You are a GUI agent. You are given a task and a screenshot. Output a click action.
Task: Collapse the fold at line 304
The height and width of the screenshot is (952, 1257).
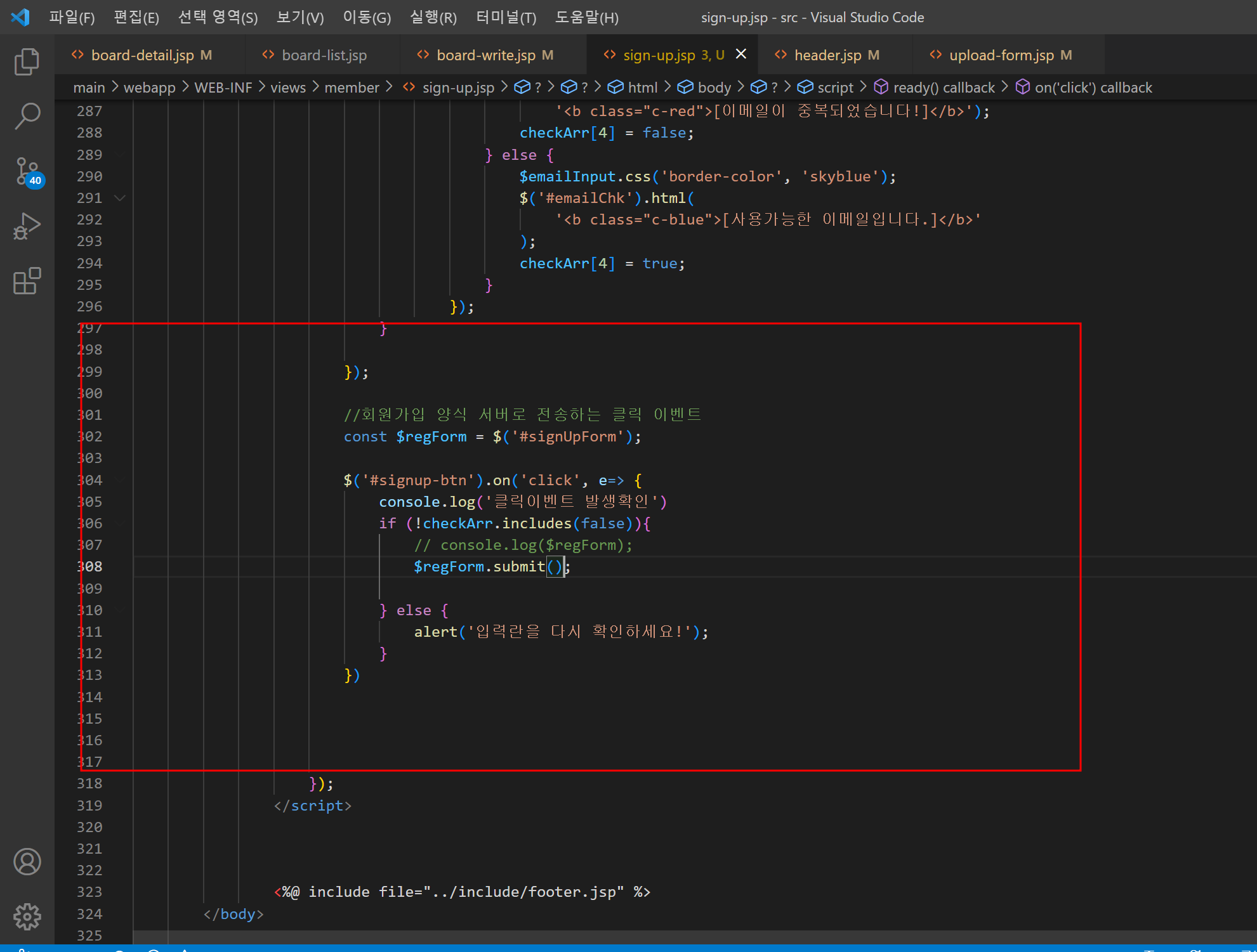click(x=119, y=480)
